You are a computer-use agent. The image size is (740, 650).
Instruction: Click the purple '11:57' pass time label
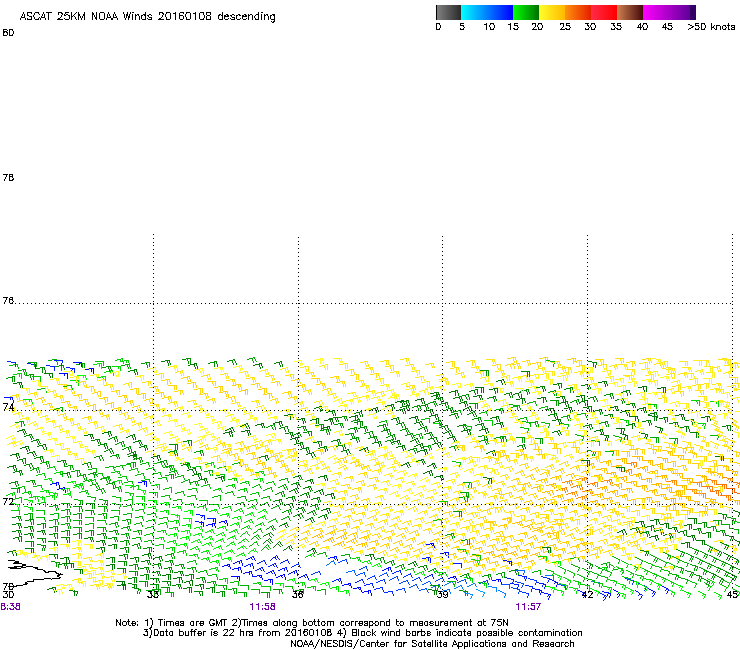pos(528,607)
